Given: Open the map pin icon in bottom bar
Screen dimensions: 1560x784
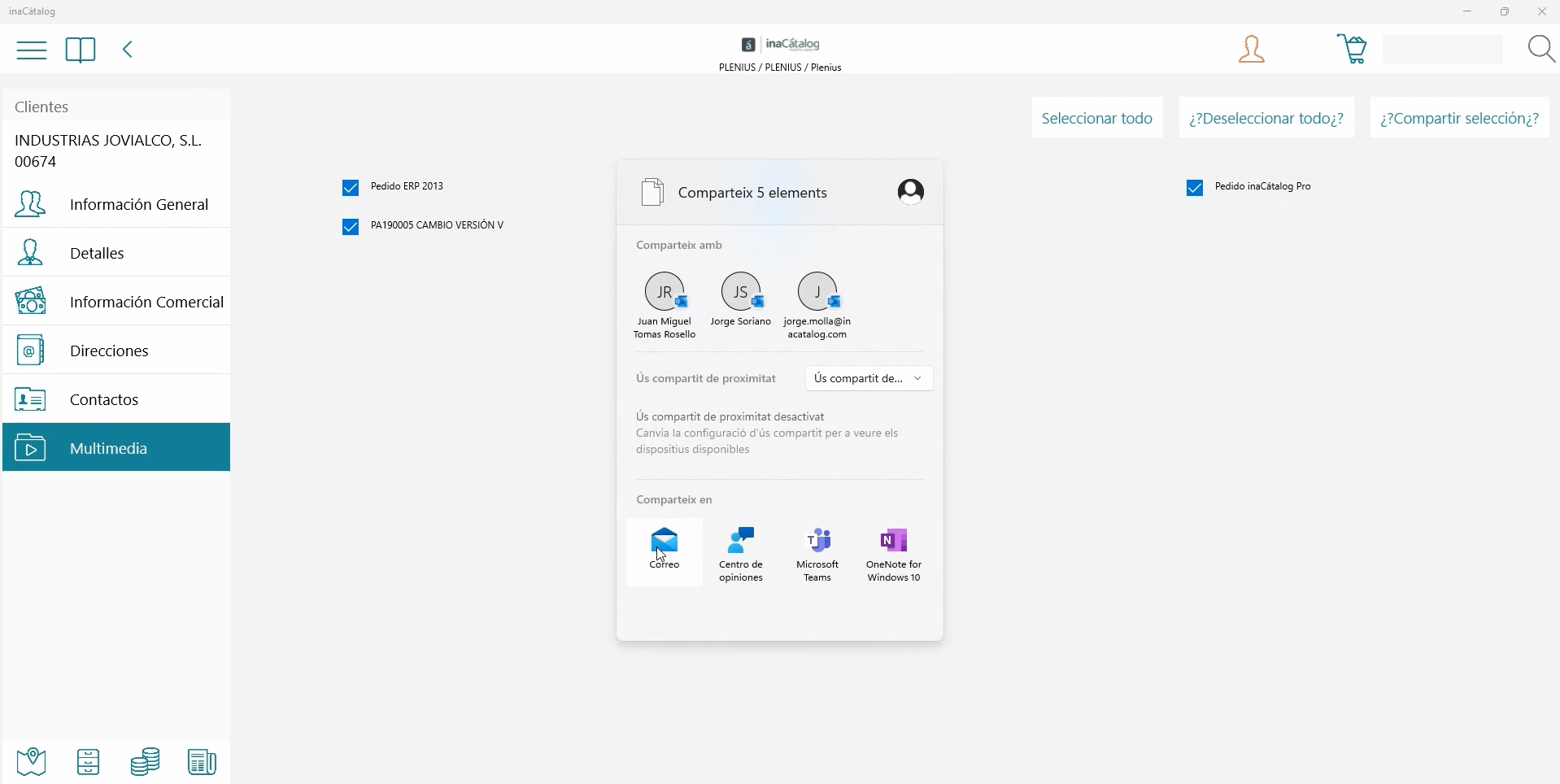Looking at the screenshot, I should point(32,761).
